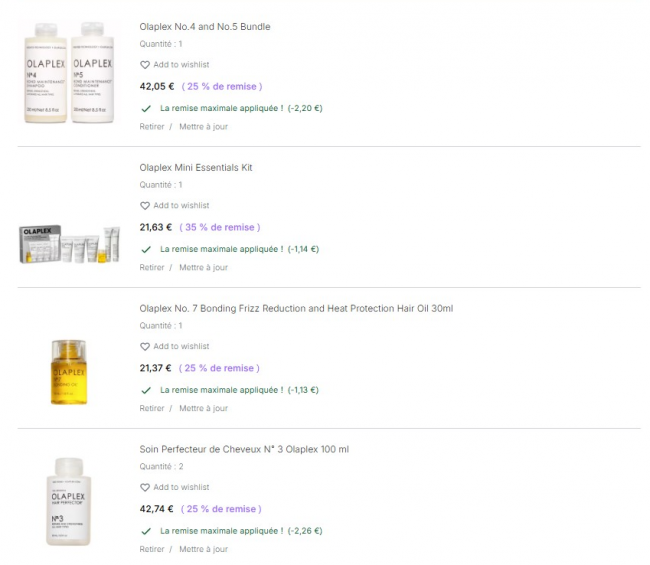Open the Olaplex No. 7 Bonding Frizz Reduction title

coord(296,309)
